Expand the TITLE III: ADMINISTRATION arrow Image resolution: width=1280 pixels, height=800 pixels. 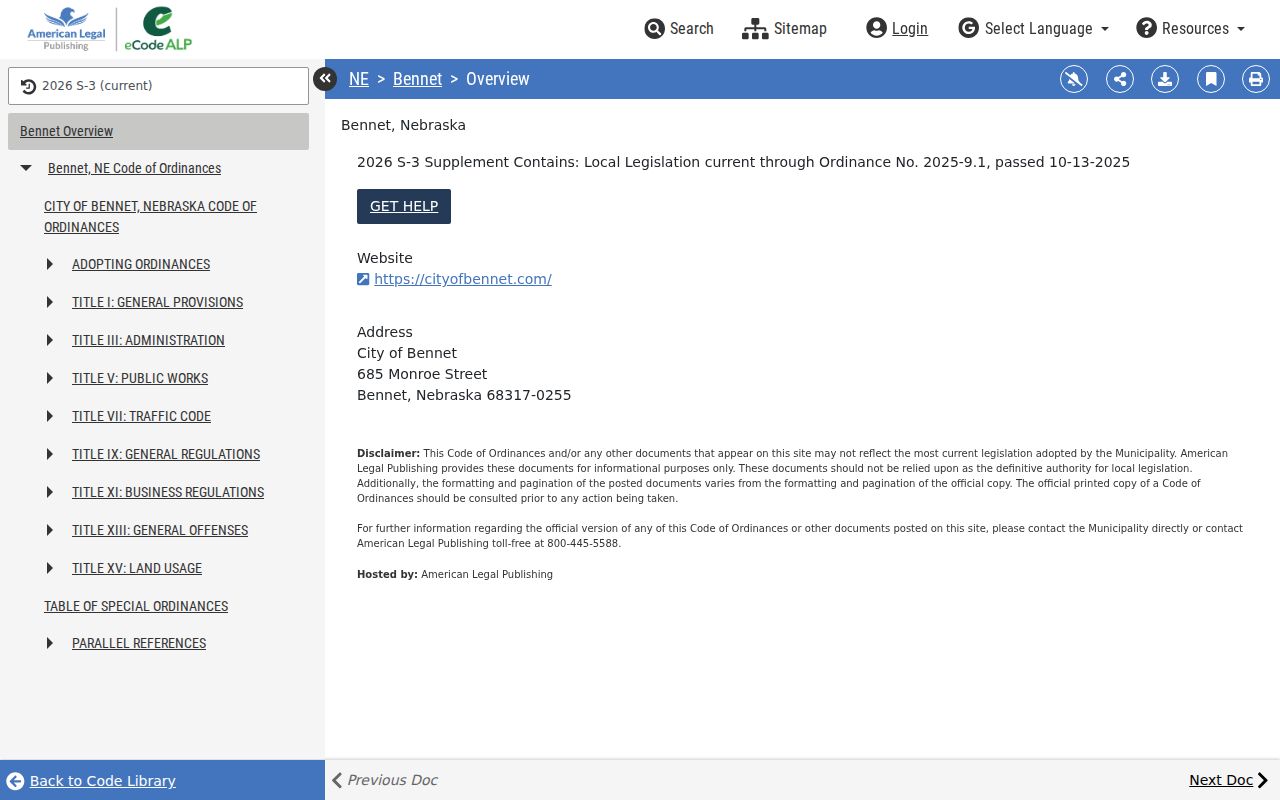pos(50,340)
